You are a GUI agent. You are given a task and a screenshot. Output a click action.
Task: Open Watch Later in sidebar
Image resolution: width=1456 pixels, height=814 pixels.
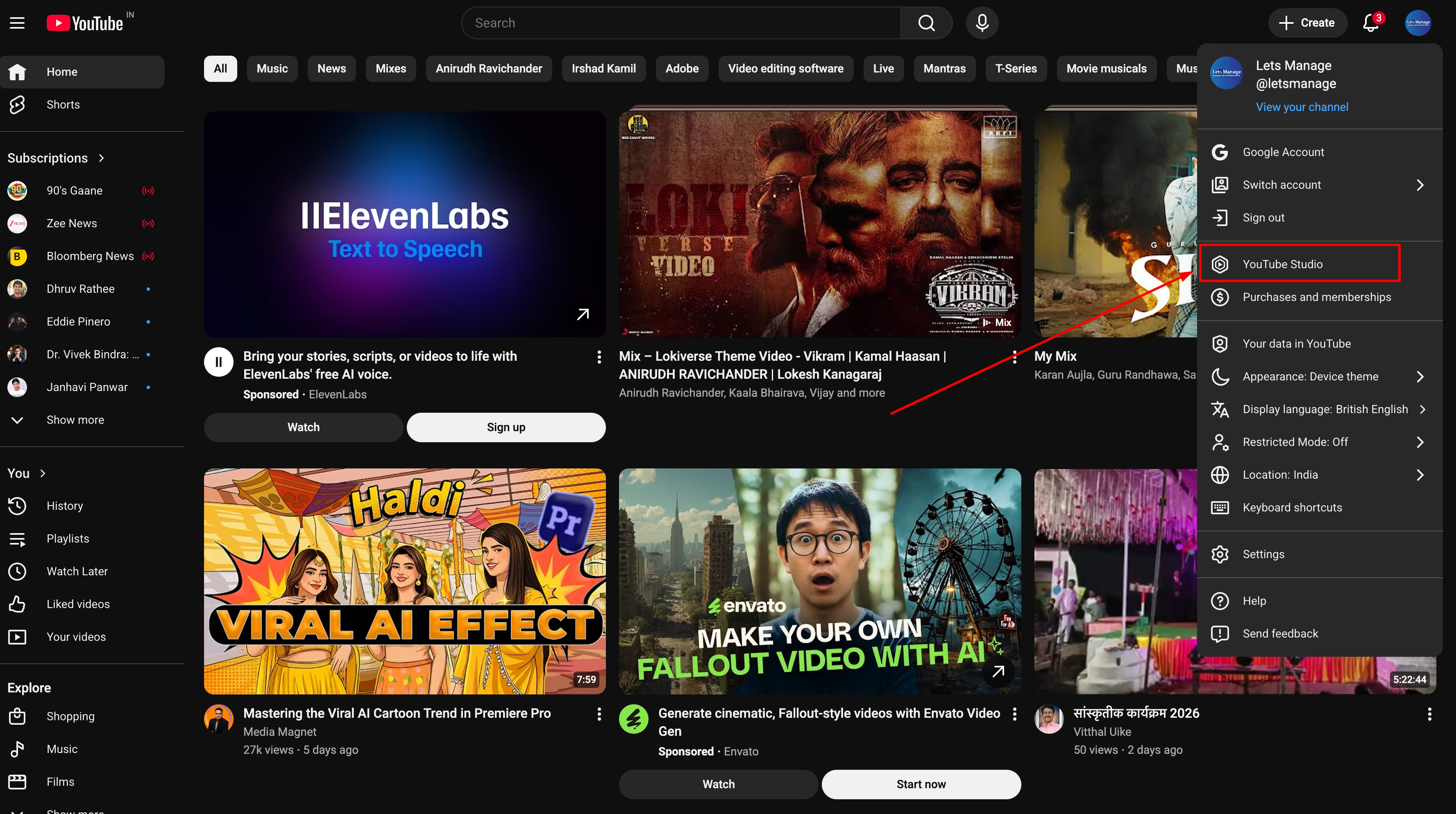coord(77,571)
